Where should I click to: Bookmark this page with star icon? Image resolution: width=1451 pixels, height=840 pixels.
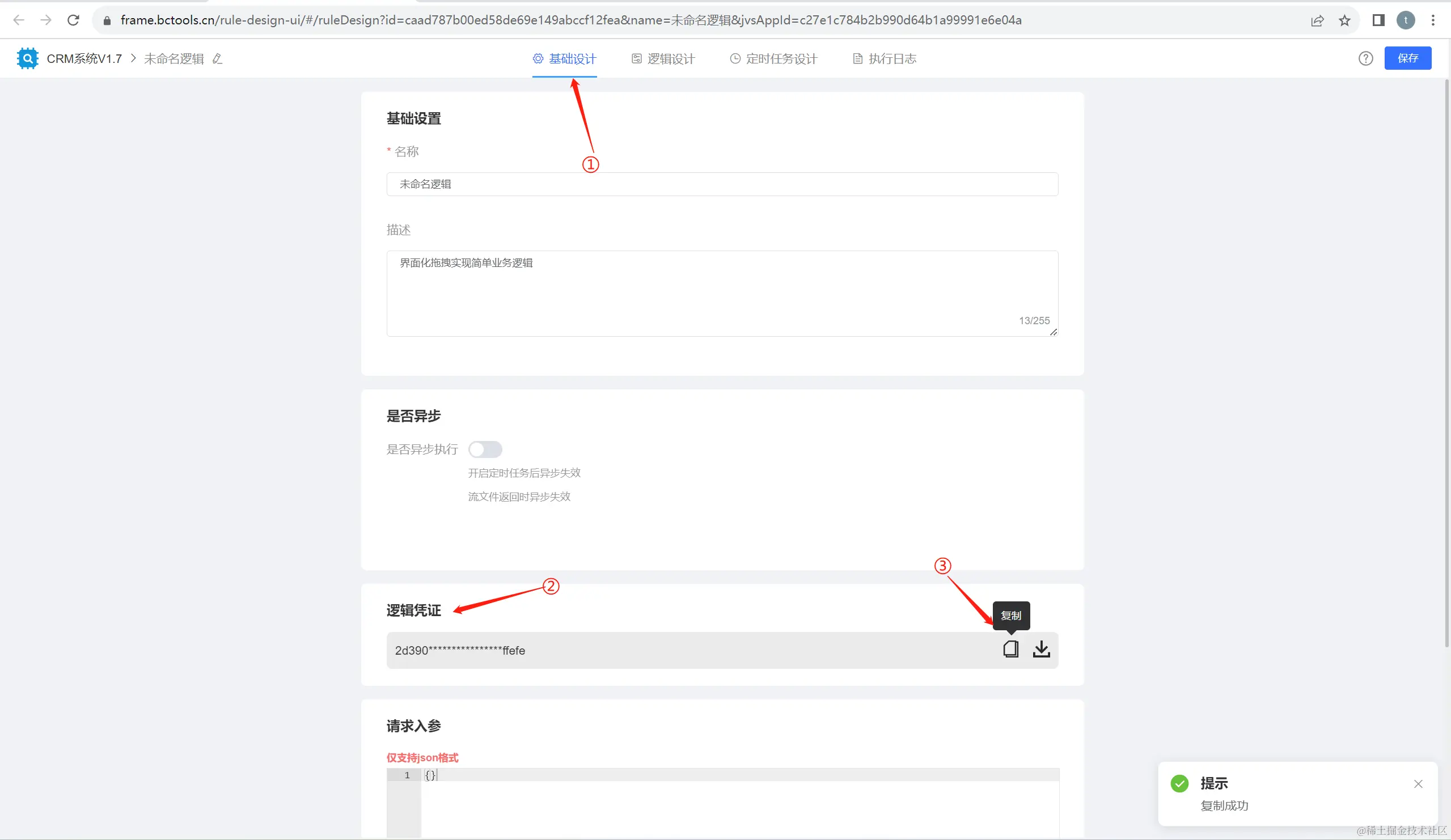[1344, 21]
